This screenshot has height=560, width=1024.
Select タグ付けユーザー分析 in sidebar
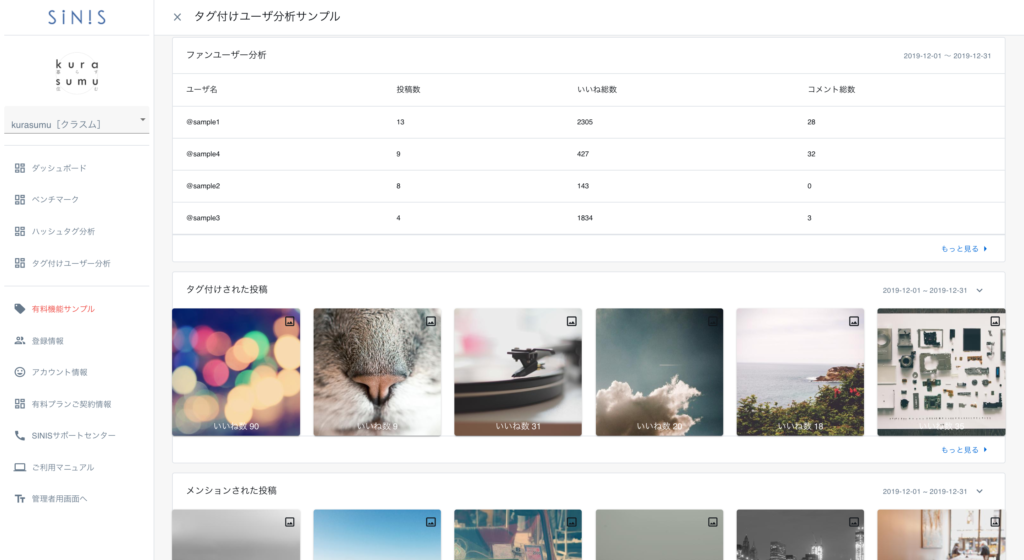pyautogui.click(x=71, y=264)
